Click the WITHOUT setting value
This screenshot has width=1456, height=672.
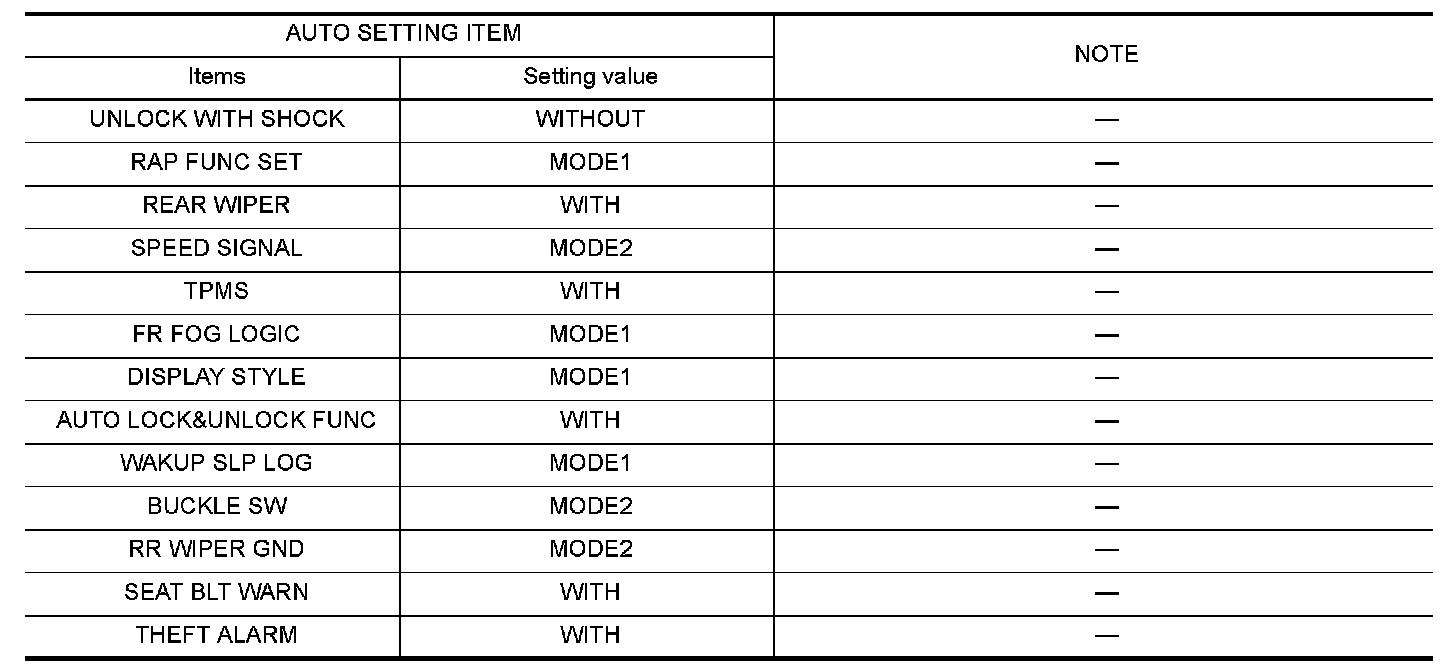pyautogui.click(x=590, y=119)
